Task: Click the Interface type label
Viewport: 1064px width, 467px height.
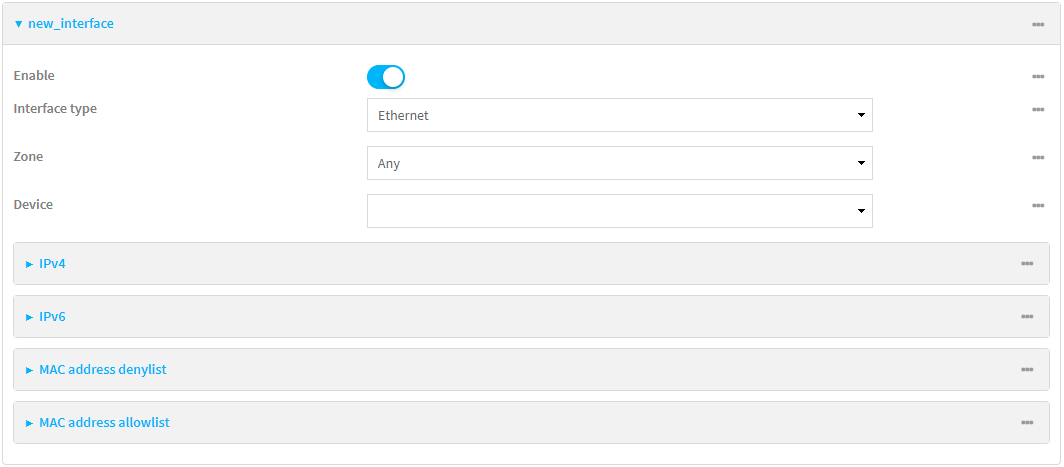Action: point(55,108)
